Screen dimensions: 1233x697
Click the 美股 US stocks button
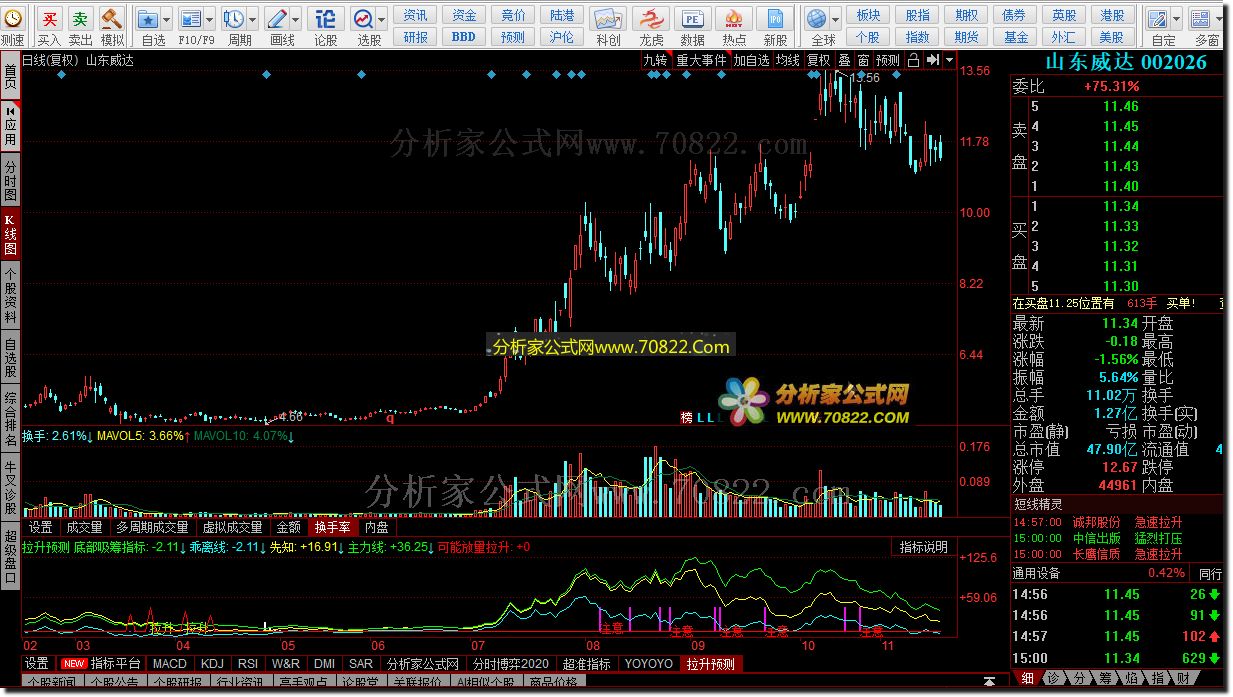[1112, 37]
